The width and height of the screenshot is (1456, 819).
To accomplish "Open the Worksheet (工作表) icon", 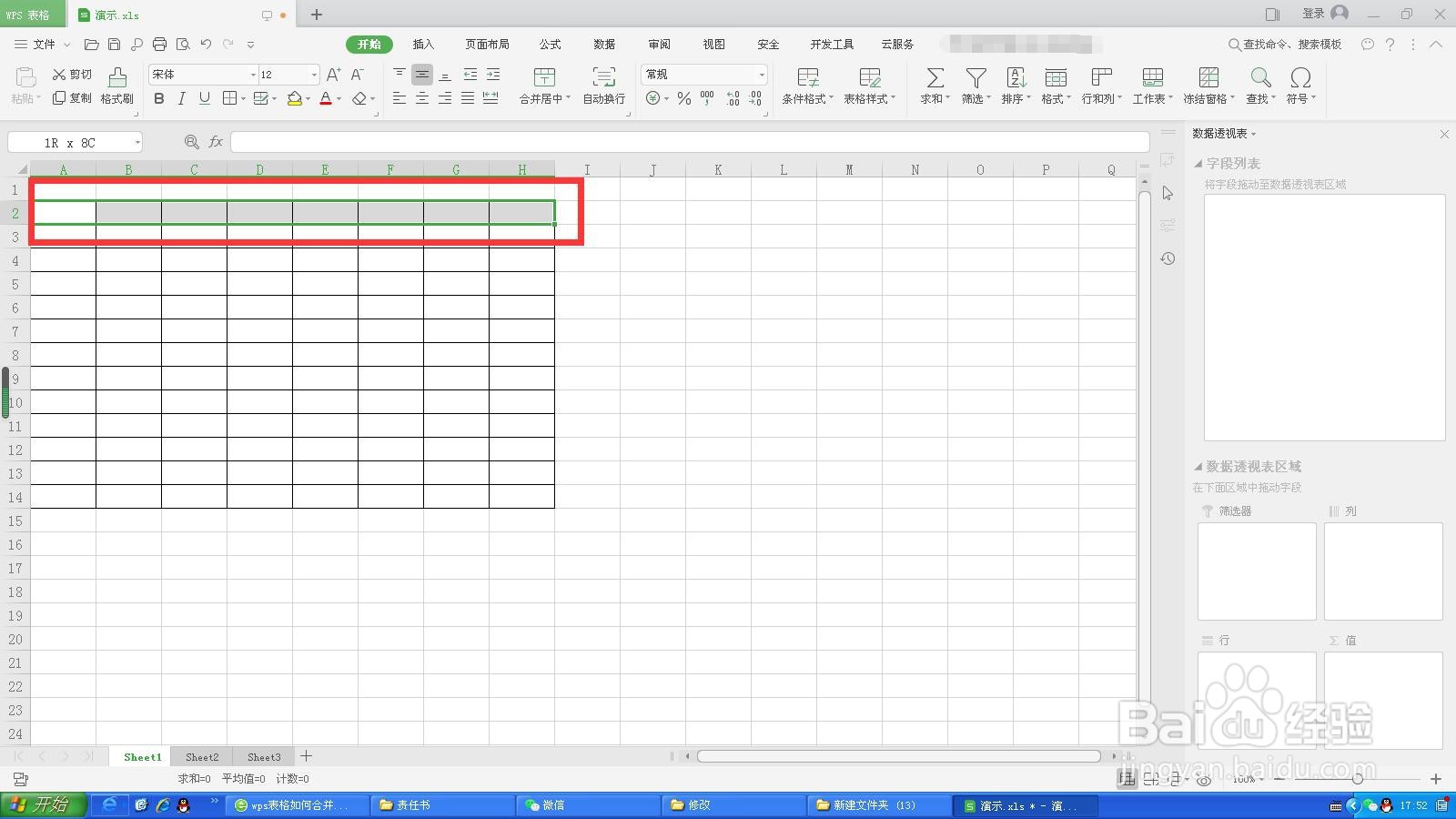I will pos(1152,78).
